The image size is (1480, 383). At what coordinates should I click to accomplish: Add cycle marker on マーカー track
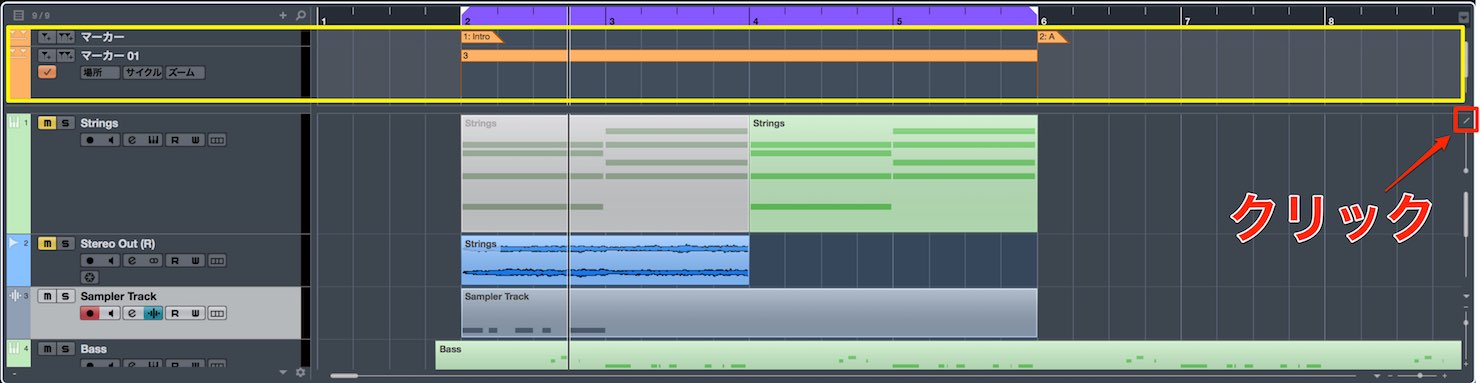[66, 37]
